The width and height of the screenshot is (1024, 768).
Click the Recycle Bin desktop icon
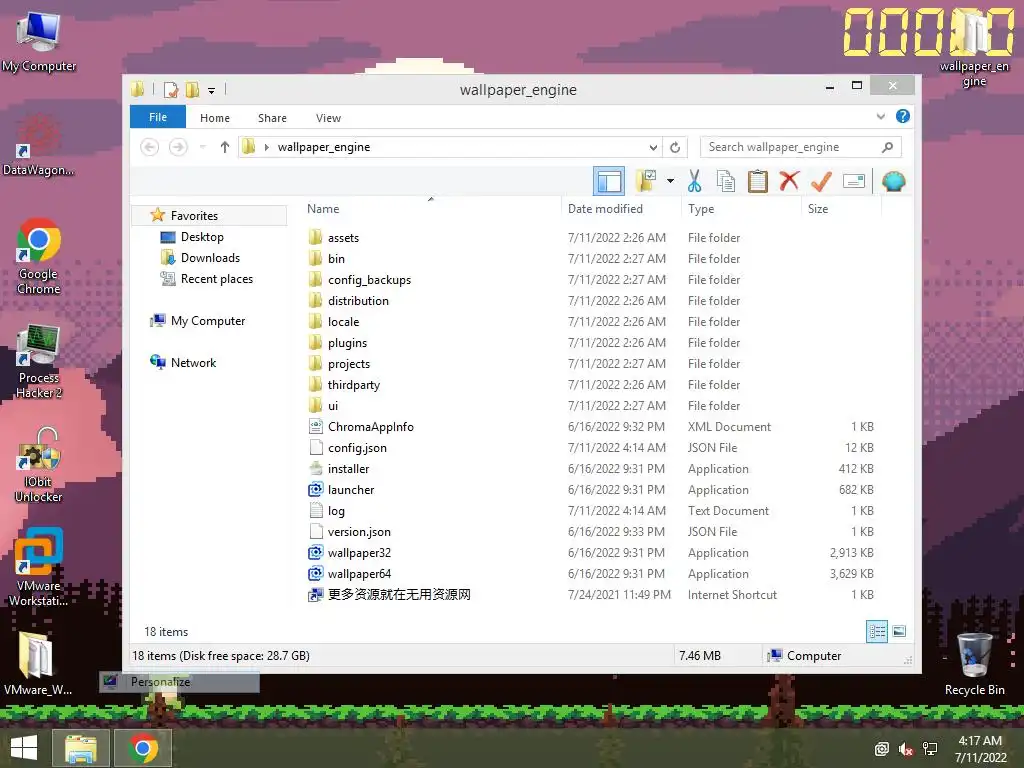coord(974,663)
